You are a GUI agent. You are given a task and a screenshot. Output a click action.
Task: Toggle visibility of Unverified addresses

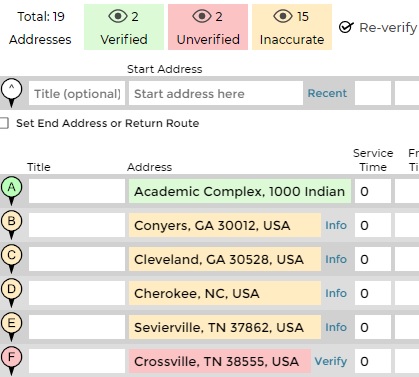click(x=202, y=16)
